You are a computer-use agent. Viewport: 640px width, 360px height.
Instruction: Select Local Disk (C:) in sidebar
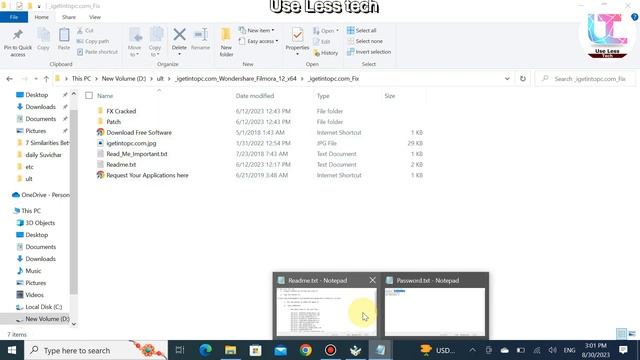(43, 307)
